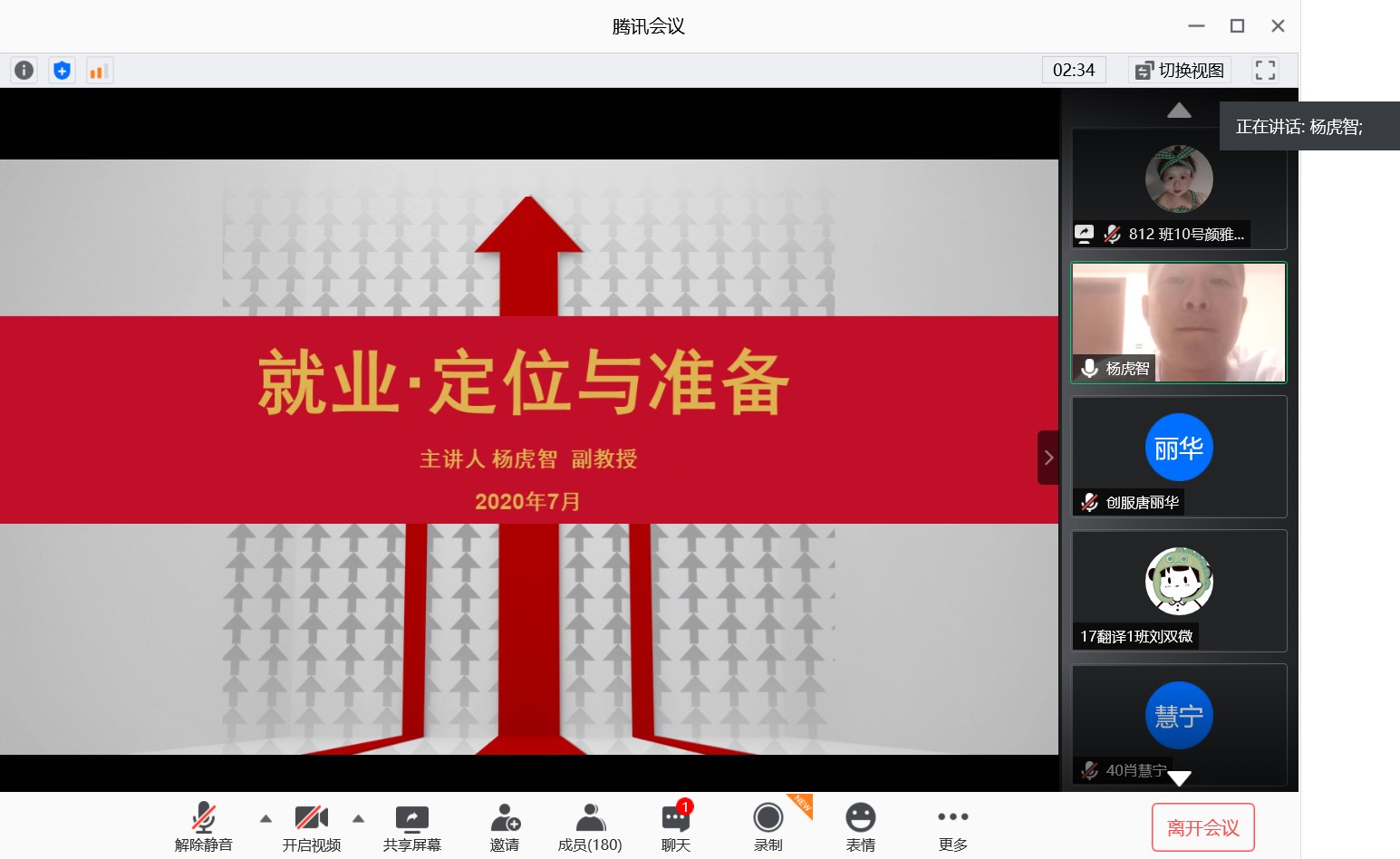This screenshot has height=859, width=1400.
Task: Expand audio options arrow beside microphone
Action: tap(266, 818)
